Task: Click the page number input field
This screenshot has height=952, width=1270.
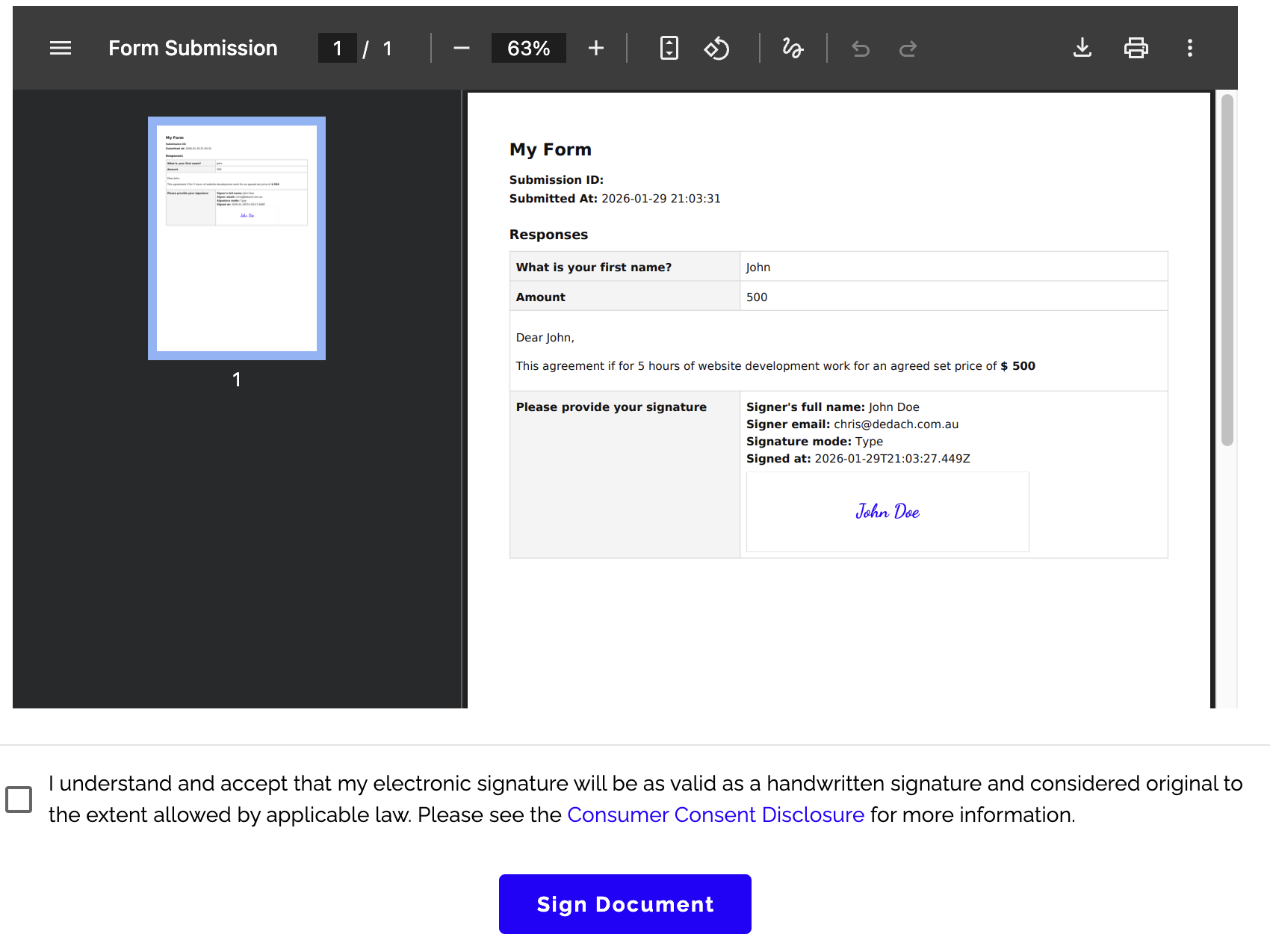Action: click(337, 49)
